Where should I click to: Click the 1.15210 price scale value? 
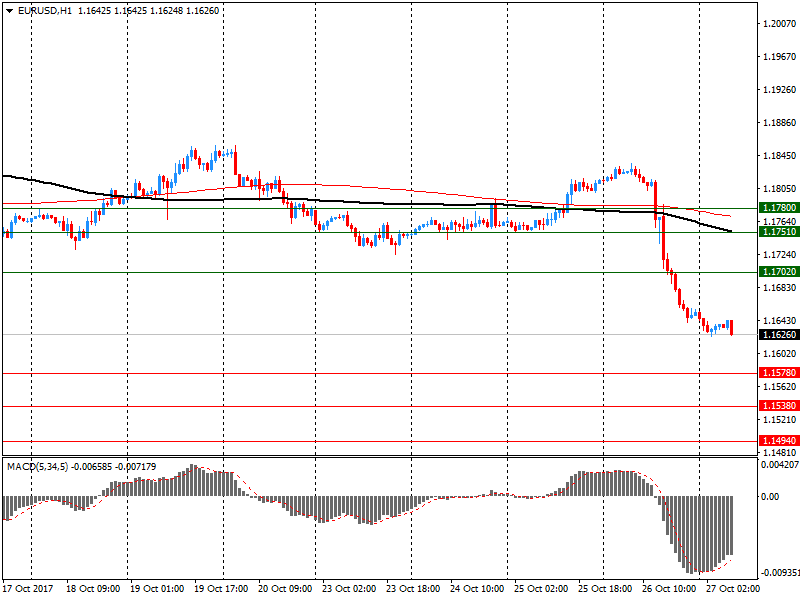[x=780, y=420]
